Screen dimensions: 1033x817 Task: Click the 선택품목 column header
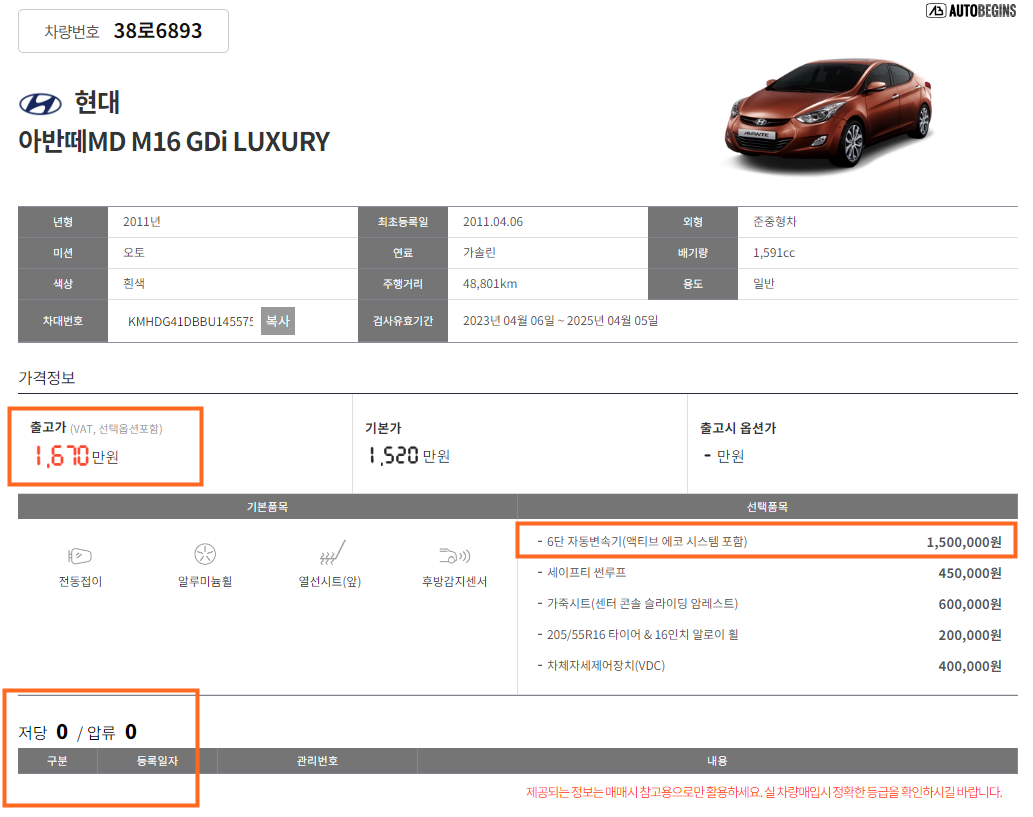pyautogui.click(x=768, y=507)
